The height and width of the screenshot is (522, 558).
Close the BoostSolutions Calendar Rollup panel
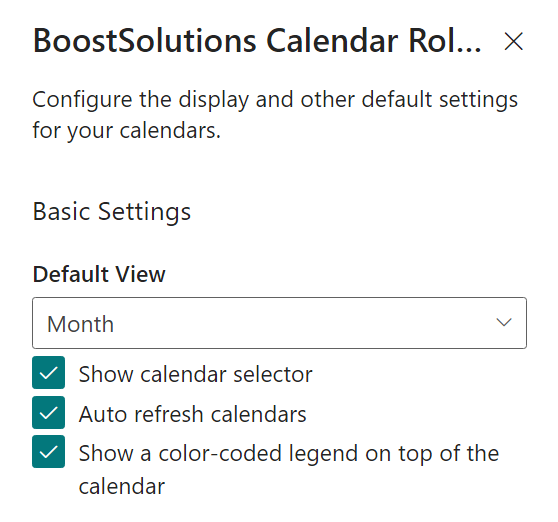pyautogui.click(x=513, y=41)
